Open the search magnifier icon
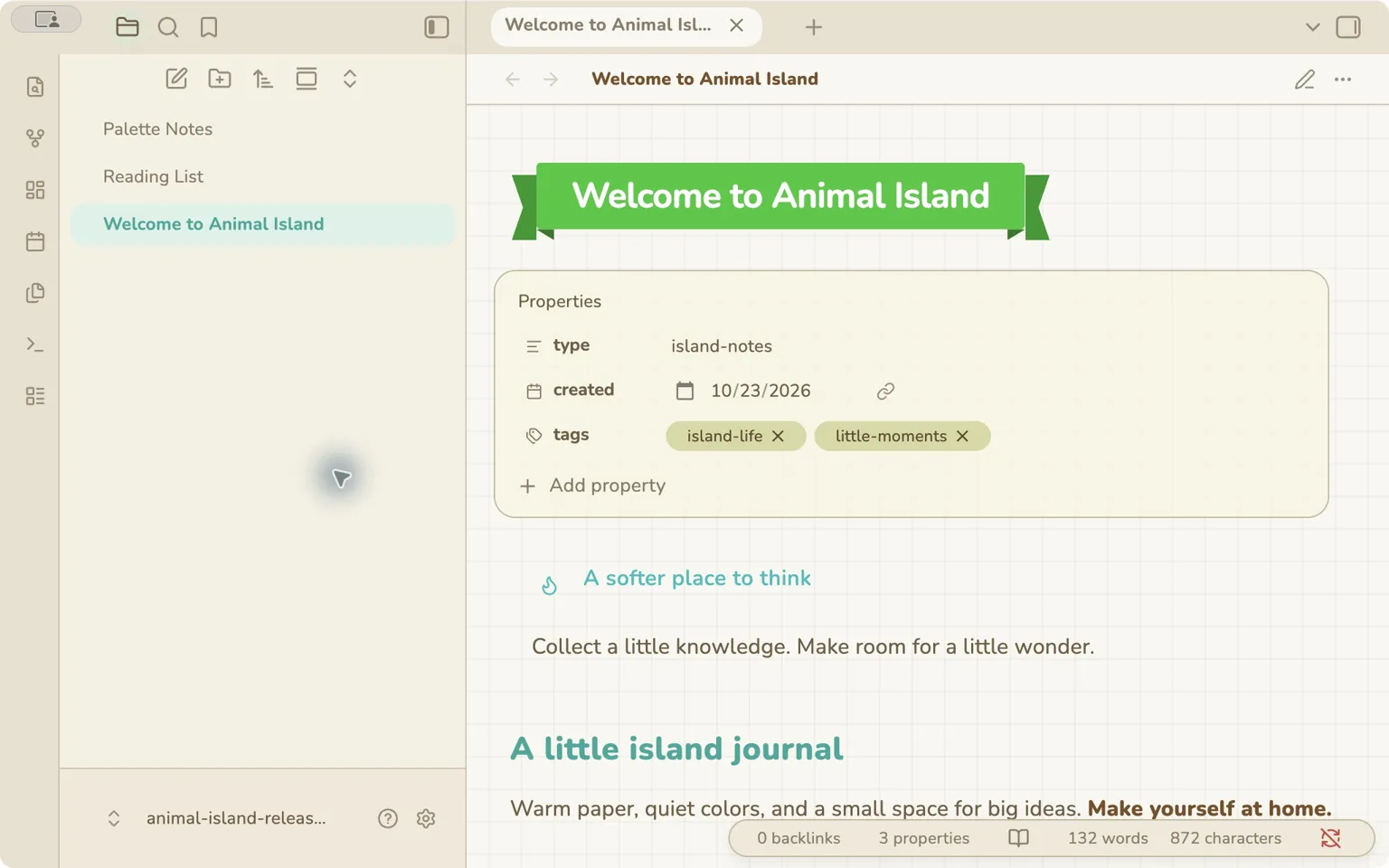The height and width of the screenshot is (868, 1389). pos(168,27)
